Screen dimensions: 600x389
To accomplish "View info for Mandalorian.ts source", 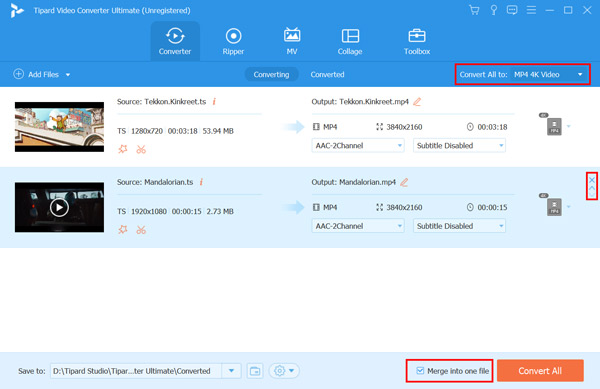I will (x=201, y=182).
